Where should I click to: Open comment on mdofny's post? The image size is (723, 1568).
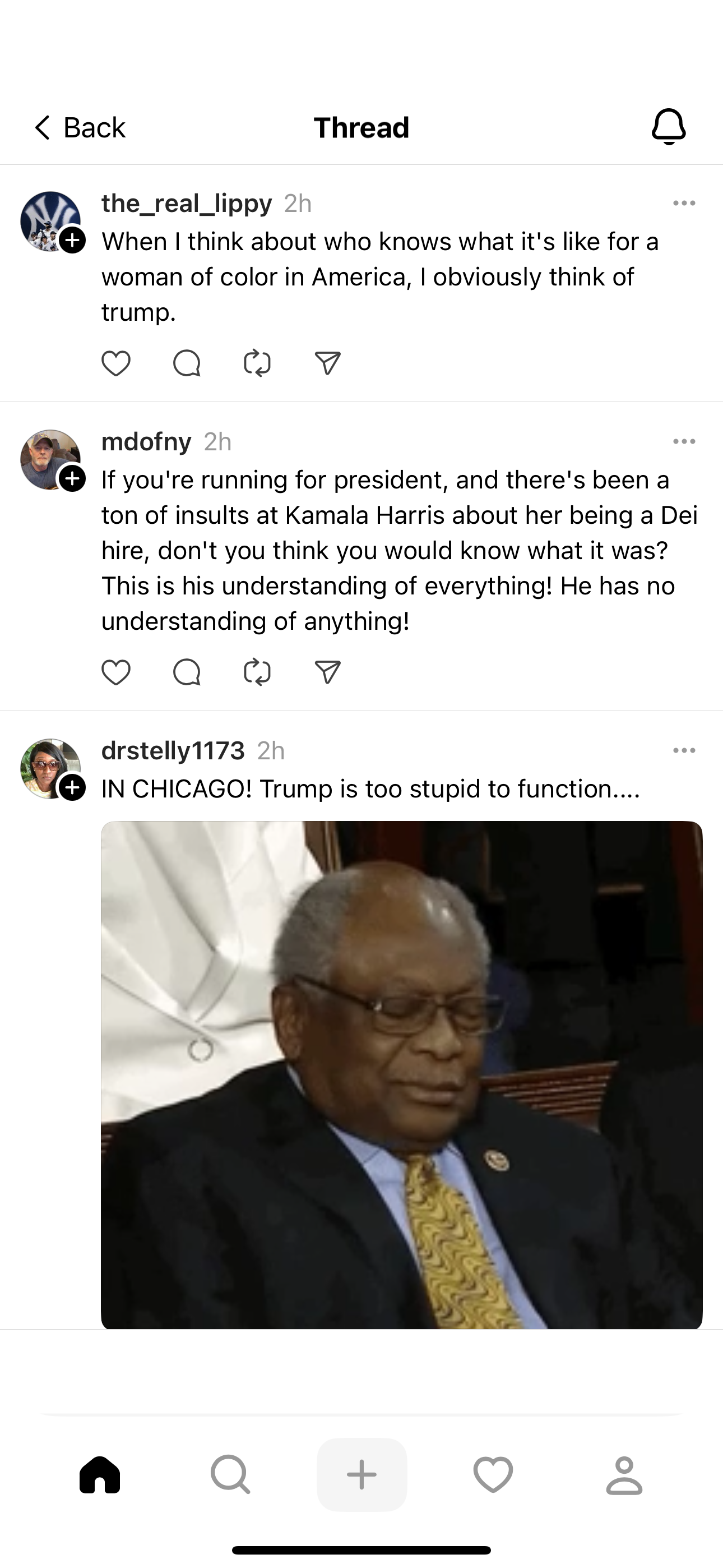(x=186, y=672)
